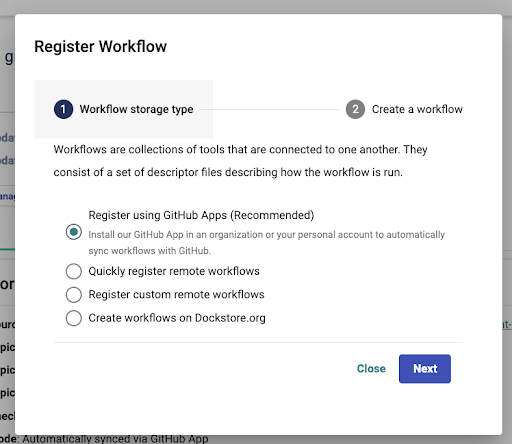Click the Register Workflow dialog title

coord(100,46)
